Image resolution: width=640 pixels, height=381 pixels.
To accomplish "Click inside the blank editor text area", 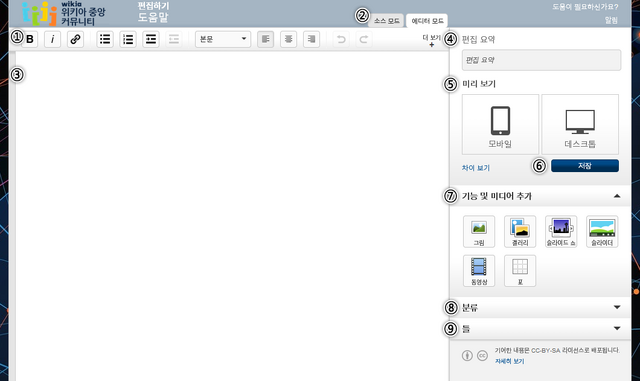I will click(x=232, y=216).
